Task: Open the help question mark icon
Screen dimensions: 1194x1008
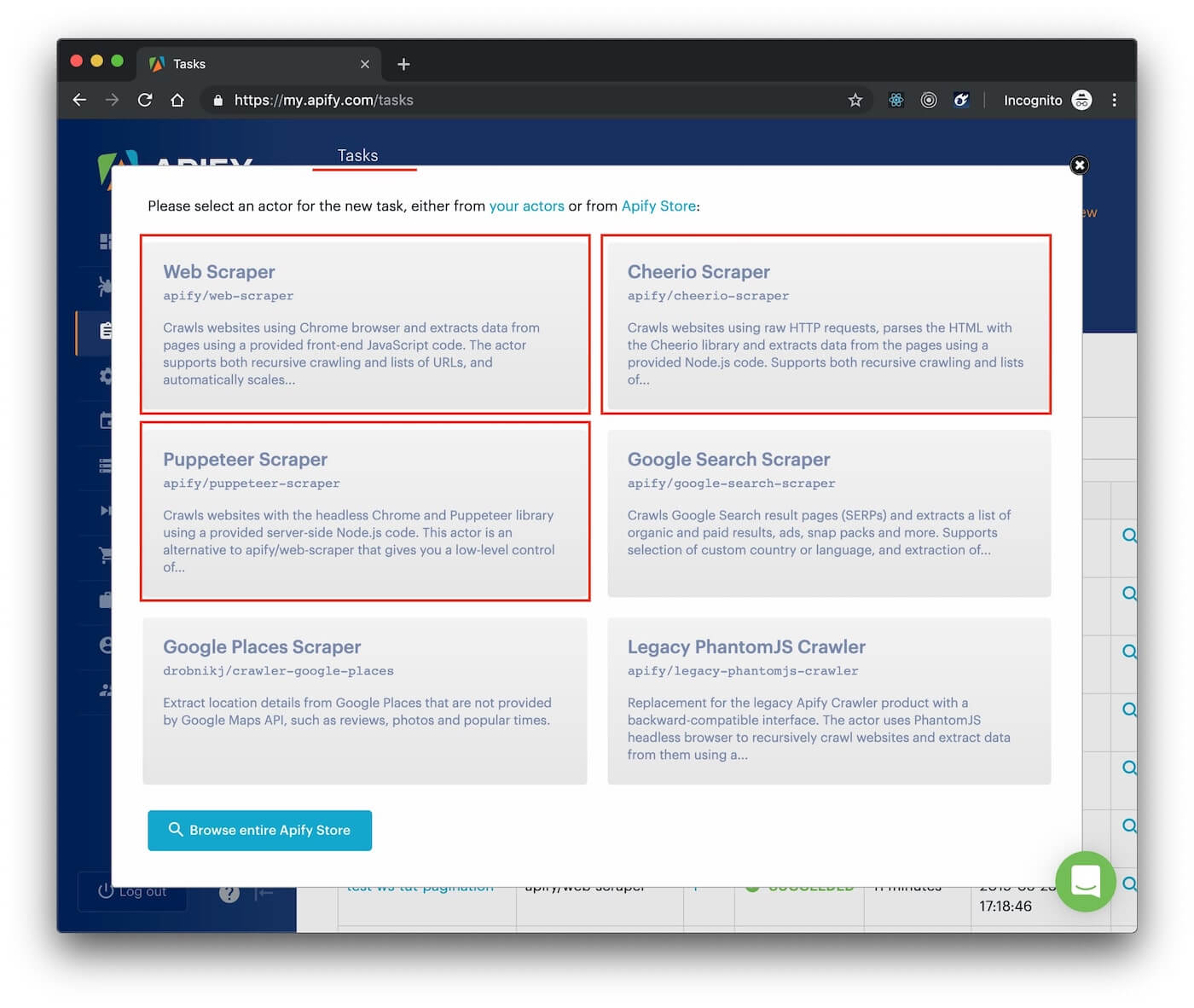Action: point(229,893)
